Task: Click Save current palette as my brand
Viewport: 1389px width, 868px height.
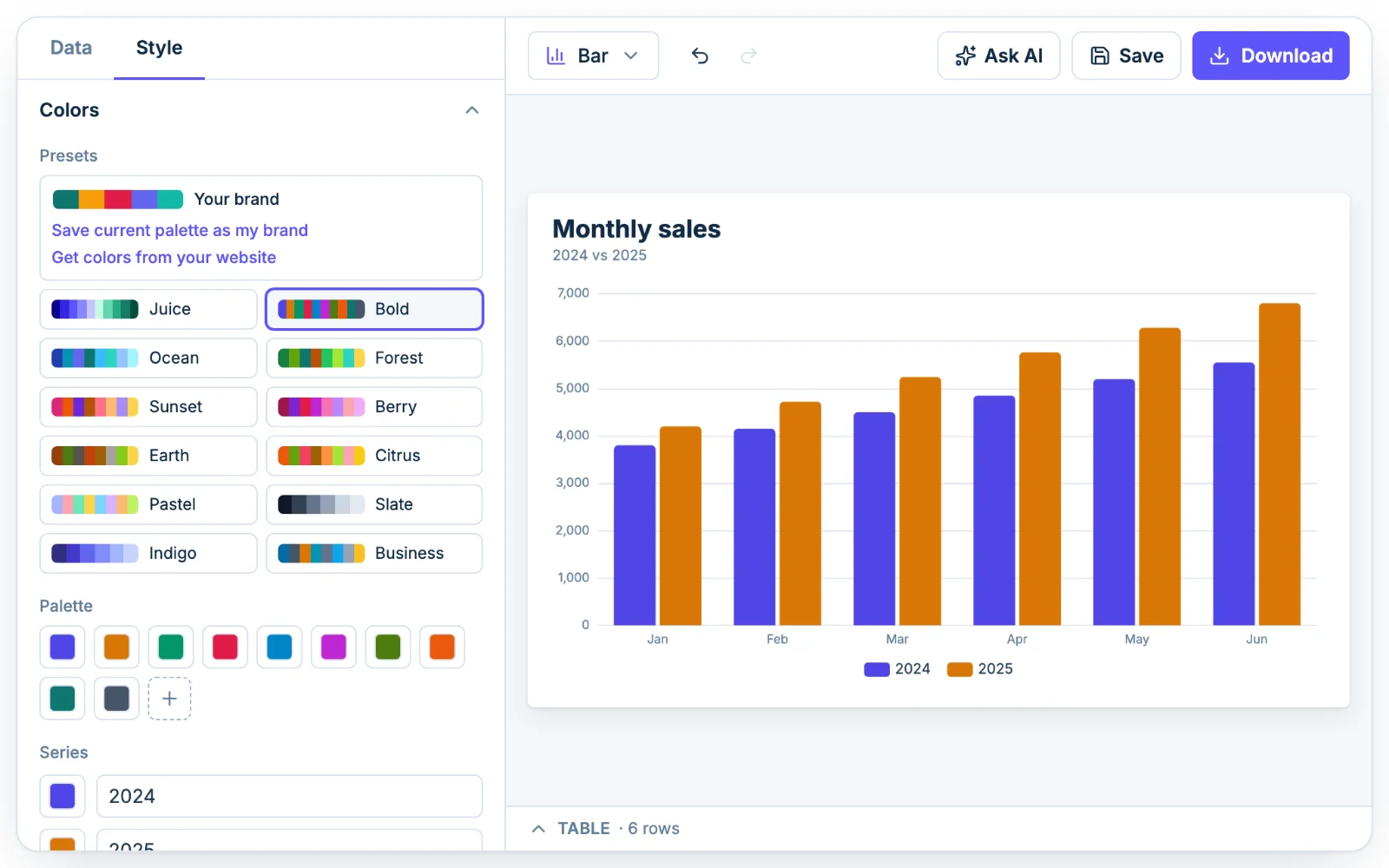Action: (x=180, y=230)
